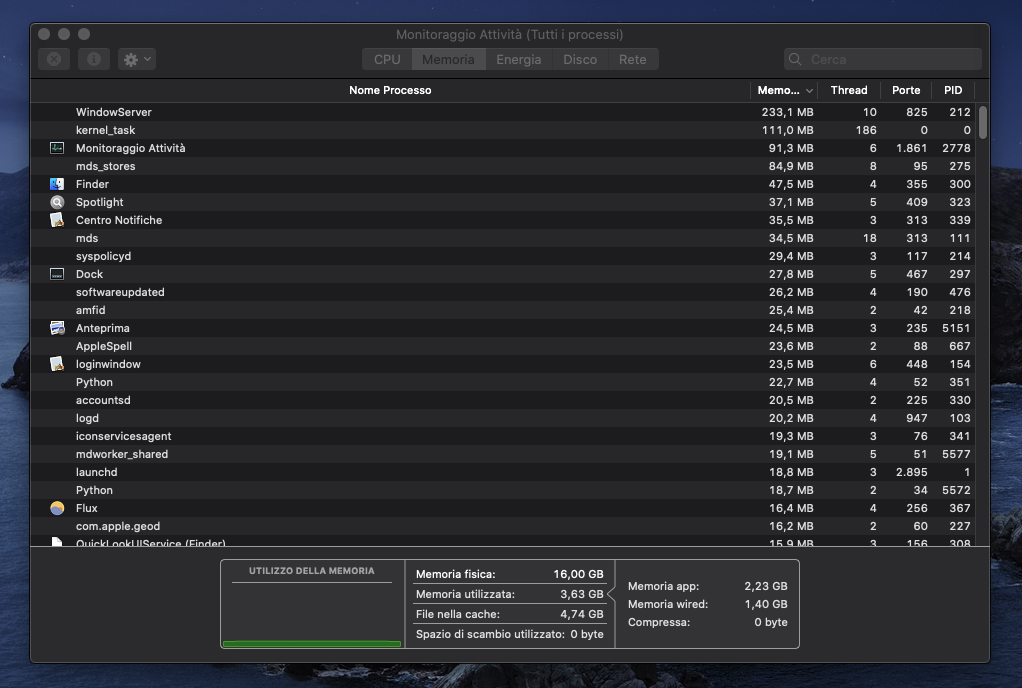
Task: Click the Finder process name
Action: click(x=93, y=184)
